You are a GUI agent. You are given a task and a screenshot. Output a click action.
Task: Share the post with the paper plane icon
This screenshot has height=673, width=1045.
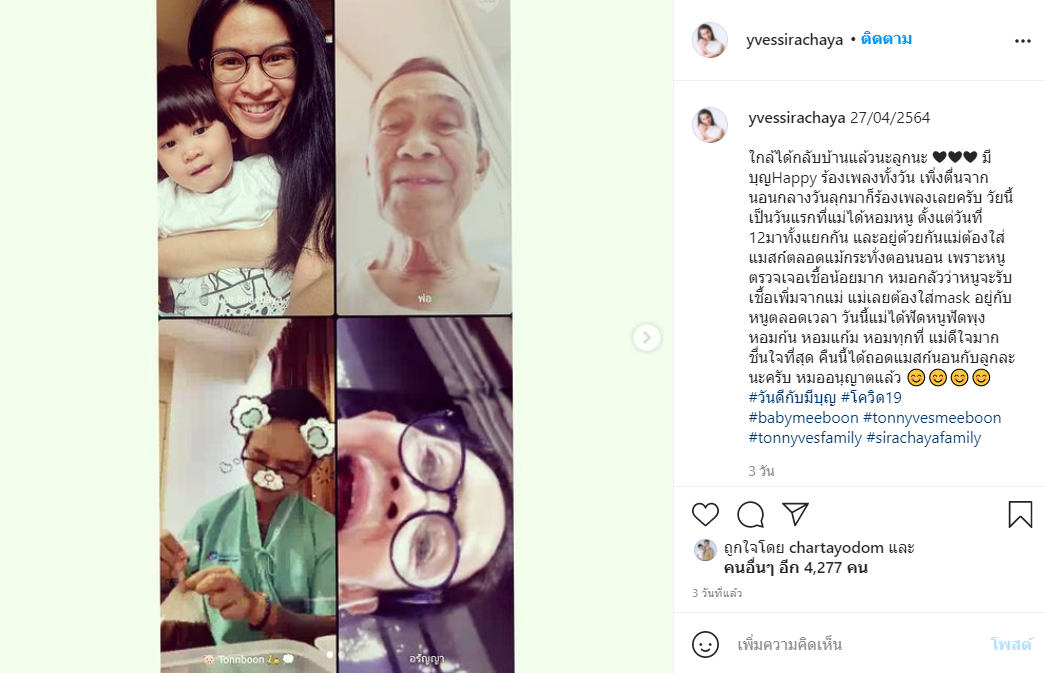pyautogui.click(x=796, y=514)
